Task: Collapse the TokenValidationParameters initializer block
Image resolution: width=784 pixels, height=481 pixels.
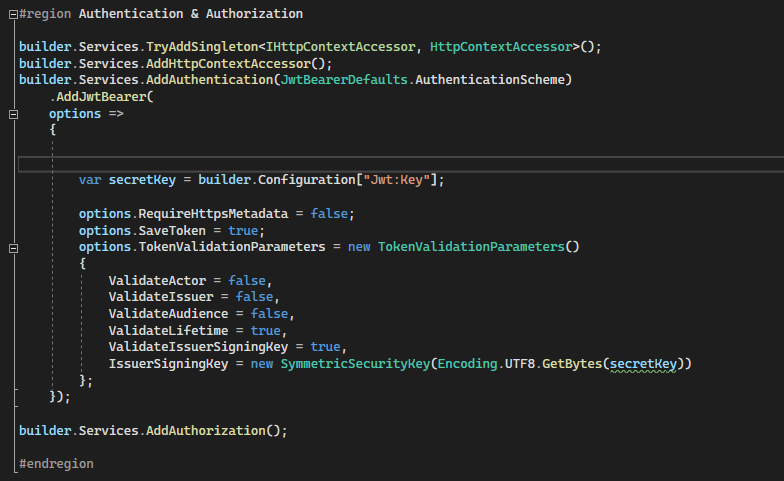Action: pyautogui.click(x=14, y=248)
